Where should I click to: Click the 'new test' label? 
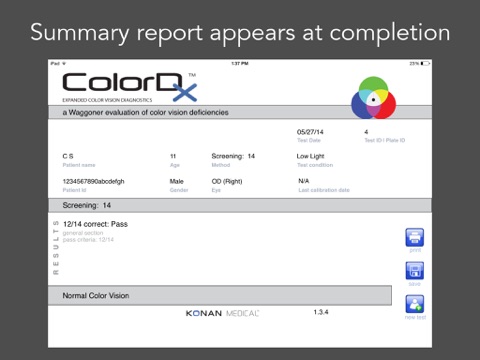coord(415,317)
